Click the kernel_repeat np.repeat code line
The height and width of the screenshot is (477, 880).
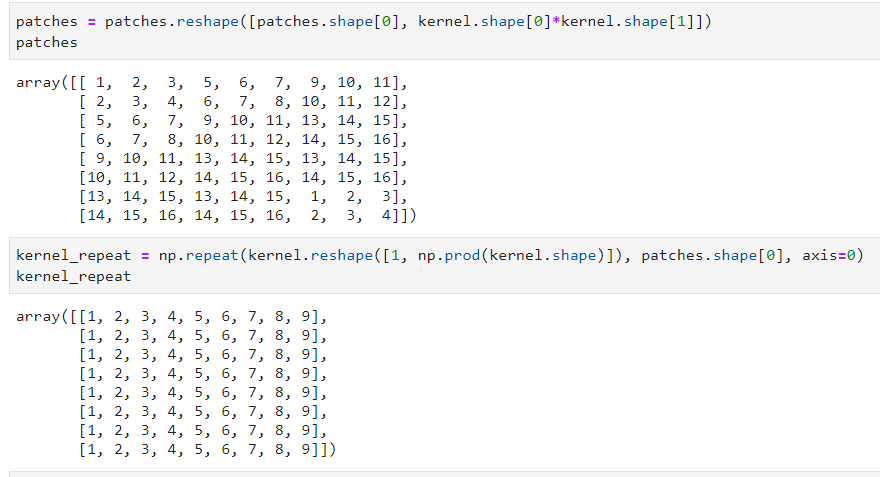click(x=438, y=255)
